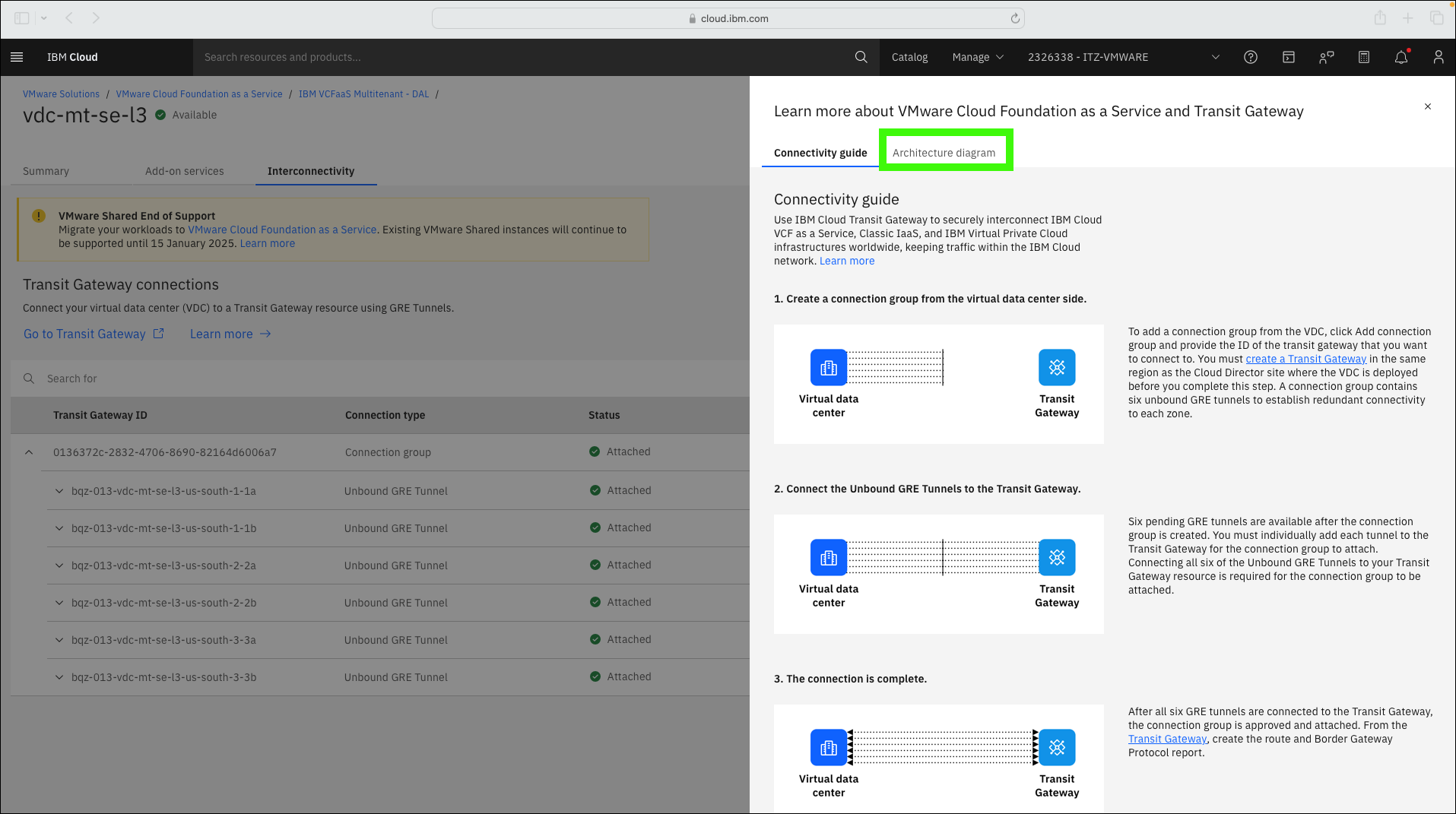Open the IBM Cloud hamburger navigation menu
This screenshot has width=1456, height=814.
coord(17,57)
